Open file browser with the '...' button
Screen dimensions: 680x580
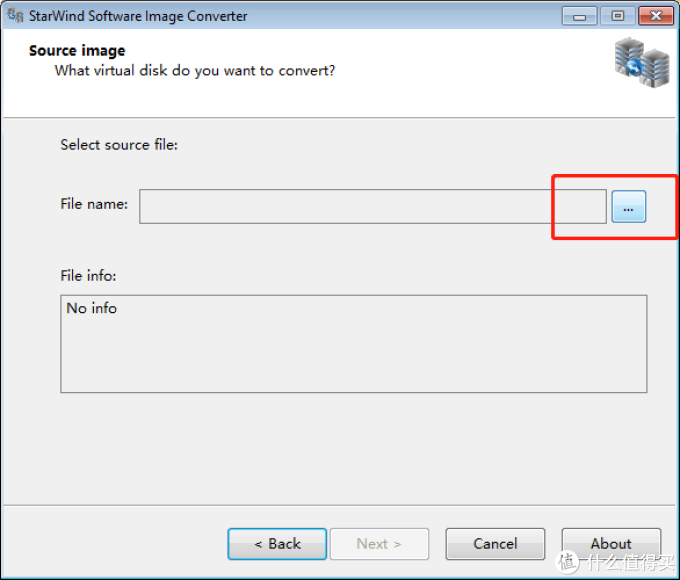pos(628,206)
